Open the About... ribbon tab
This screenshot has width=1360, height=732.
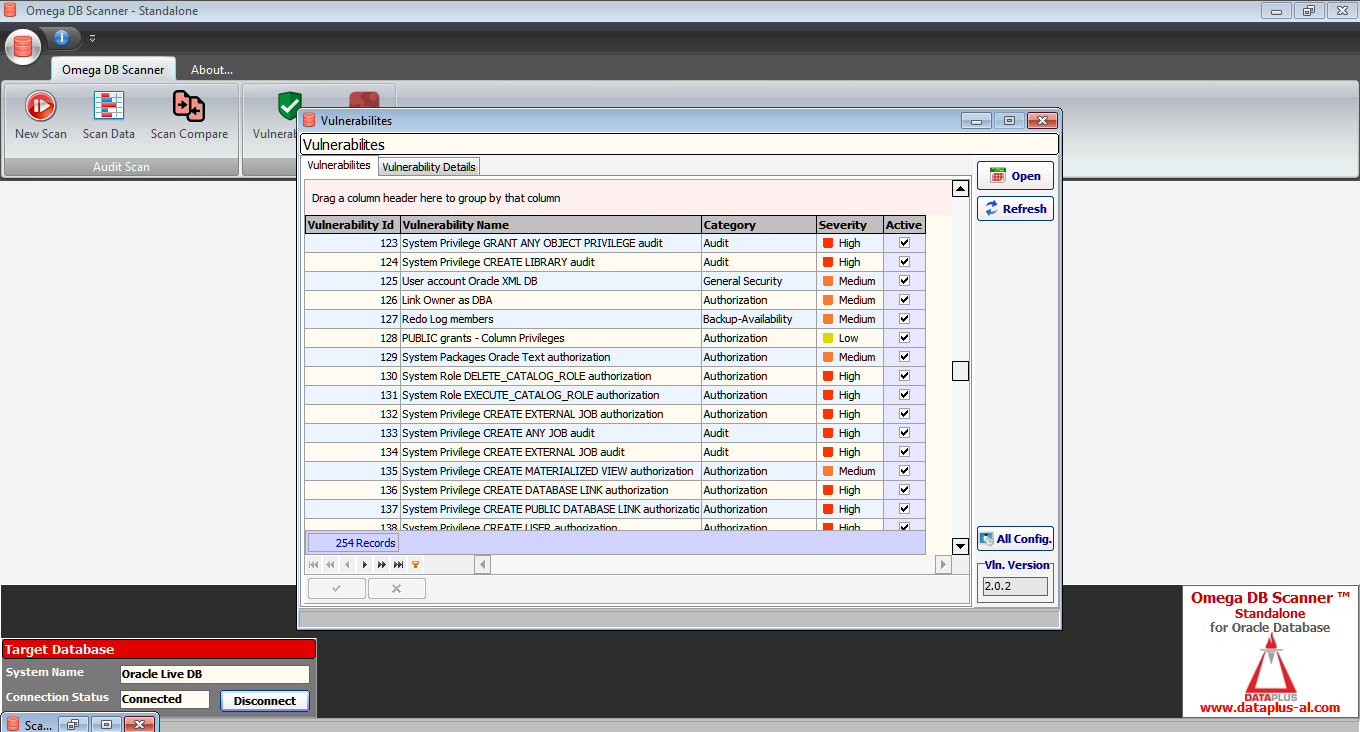[x=212, y=69]
